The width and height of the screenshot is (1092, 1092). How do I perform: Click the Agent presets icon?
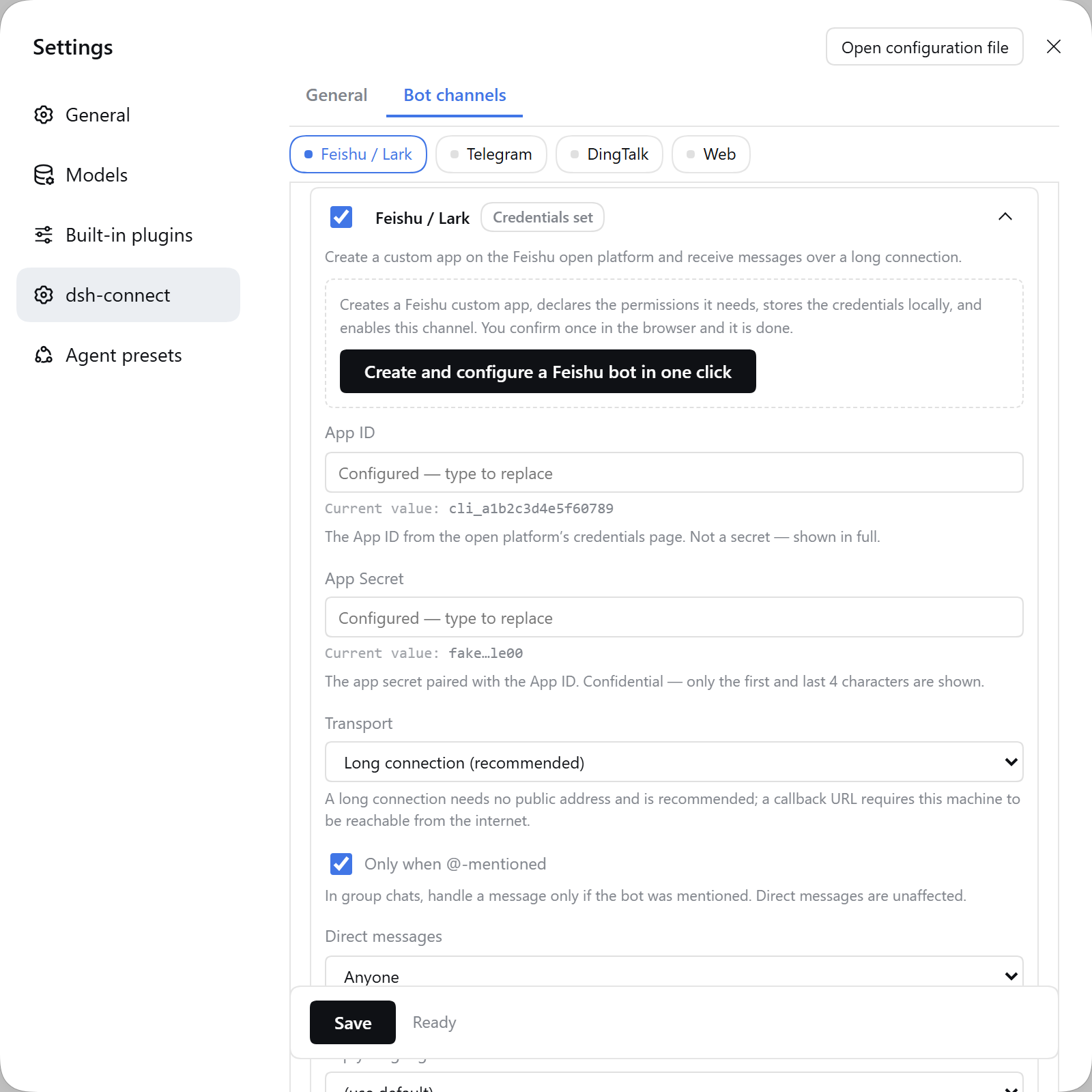(x=44, y=355)
